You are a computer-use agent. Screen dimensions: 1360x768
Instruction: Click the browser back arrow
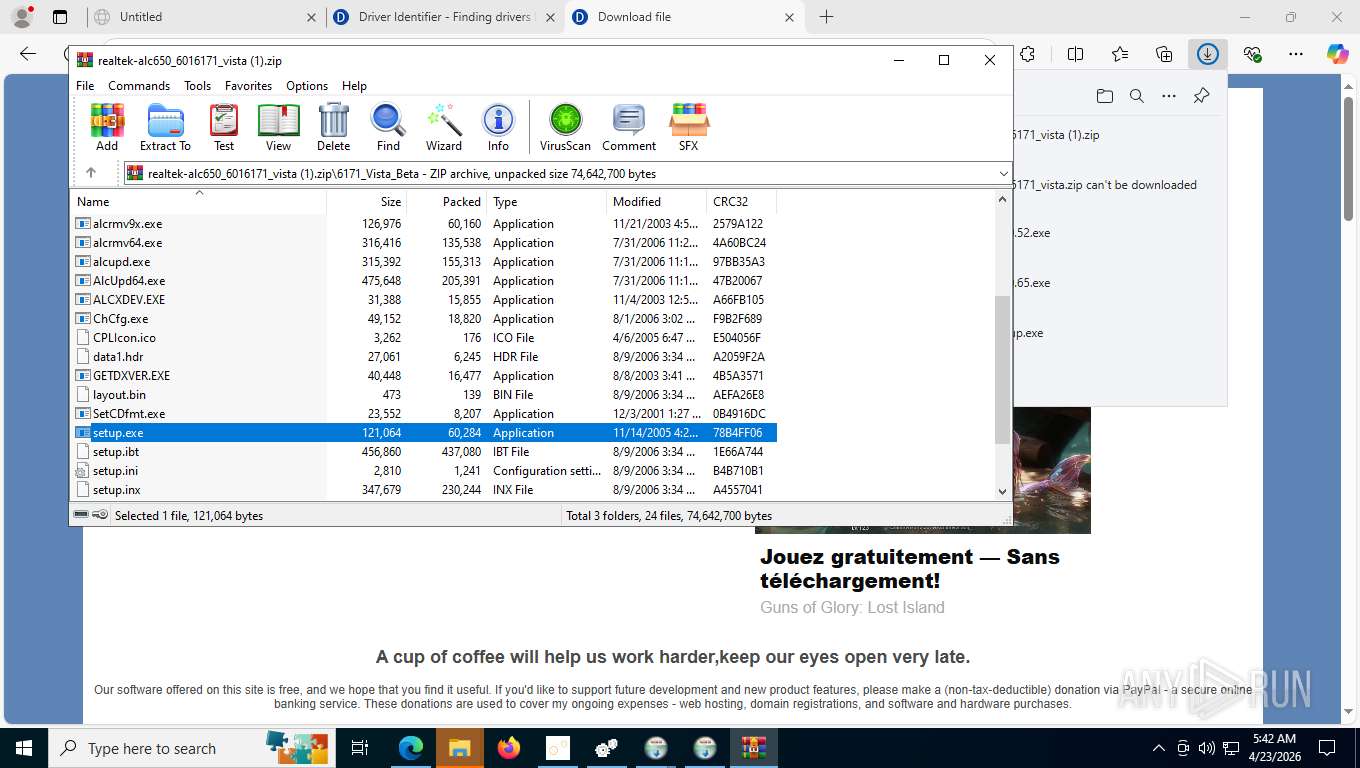click(28, 54)
